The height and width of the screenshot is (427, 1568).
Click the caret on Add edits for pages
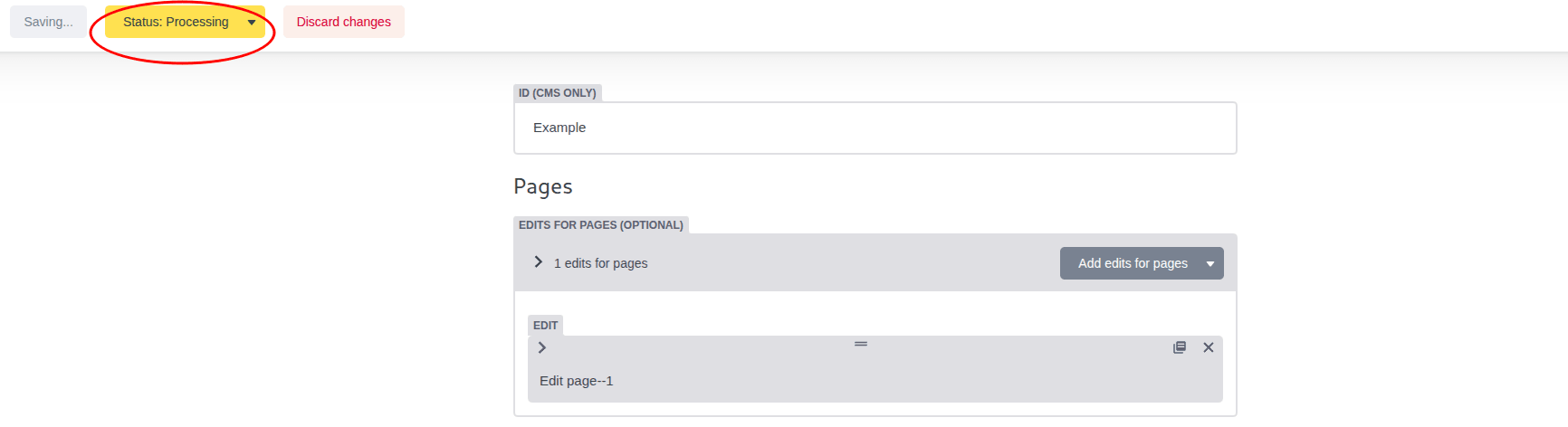(1209, 263)
